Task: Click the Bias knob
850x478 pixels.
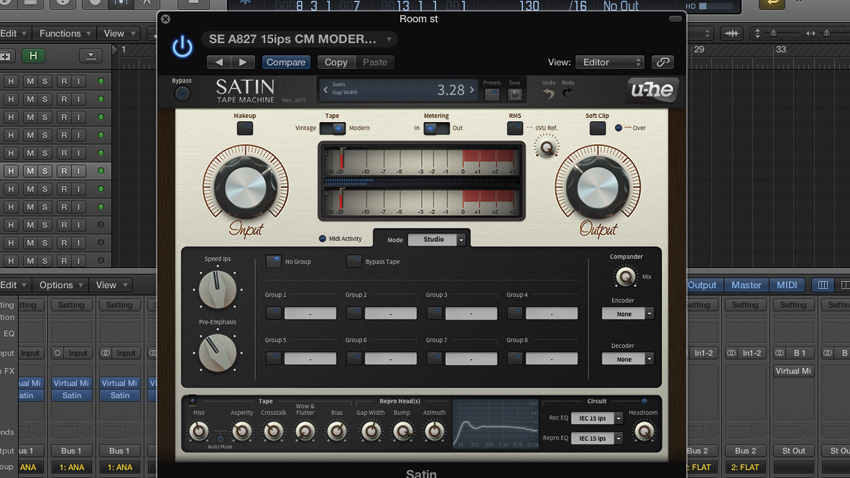Action: click(x=337, y=431)
